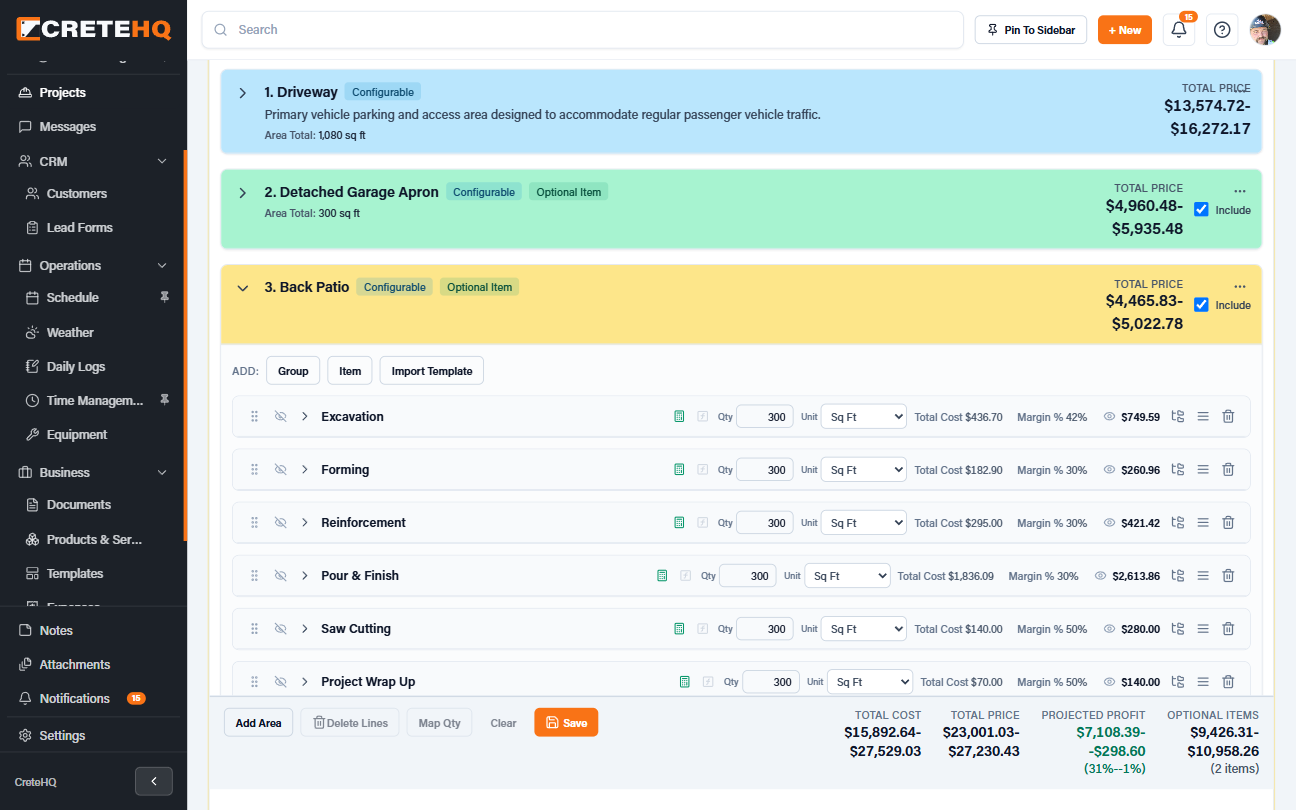The height and width of the screenshot is (810, 1296).
Task: Click the Qty field for Saw Cutting
Action: pos(765,629)
